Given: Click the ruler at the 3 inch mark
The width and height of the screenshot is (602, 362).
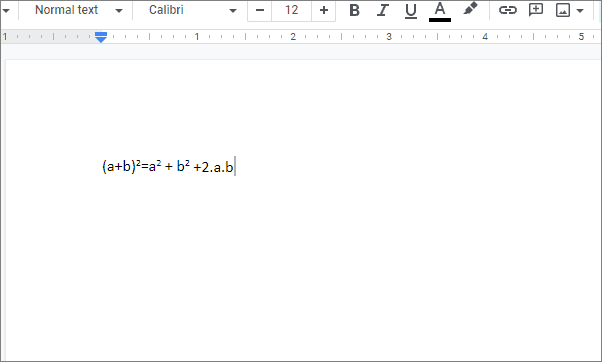Looking at the screenshot, I should pos(389,37).
